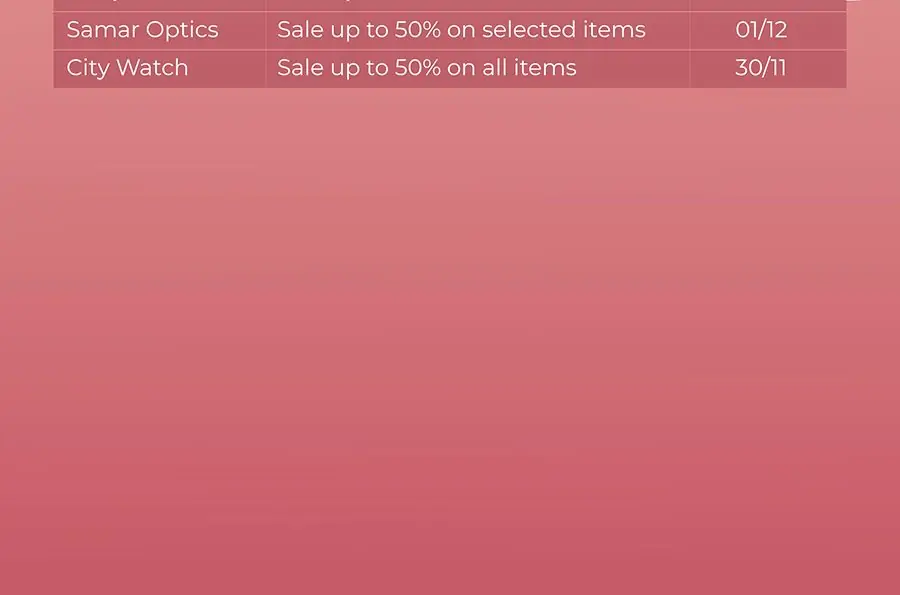Click the 50% figure in Samar Optics row
Viewport: 900px width, 595px height.
[x=417, y=30]
